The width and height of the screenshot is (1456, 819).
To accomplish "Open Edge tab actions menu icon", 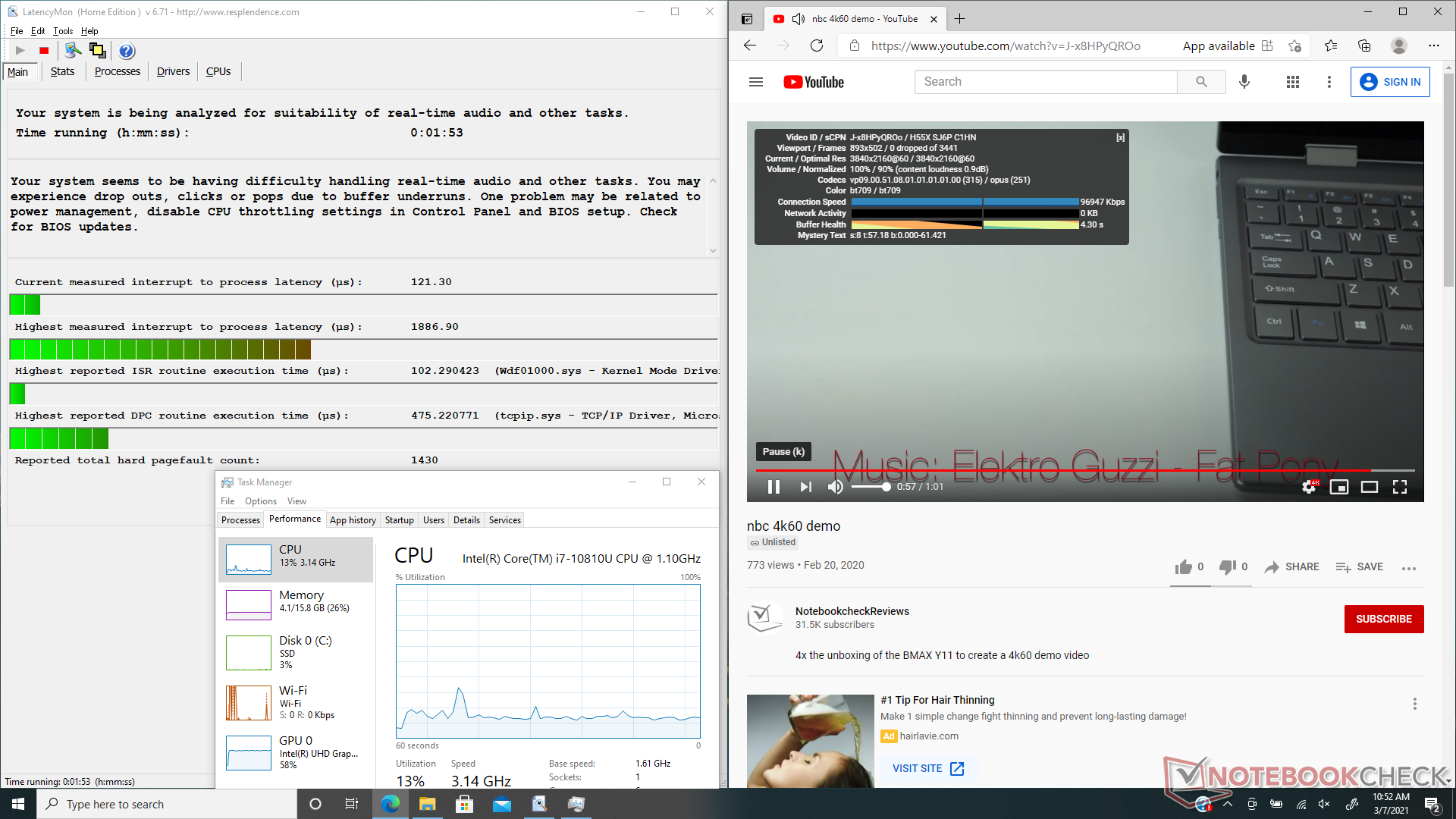I will (x=747, y=19).
